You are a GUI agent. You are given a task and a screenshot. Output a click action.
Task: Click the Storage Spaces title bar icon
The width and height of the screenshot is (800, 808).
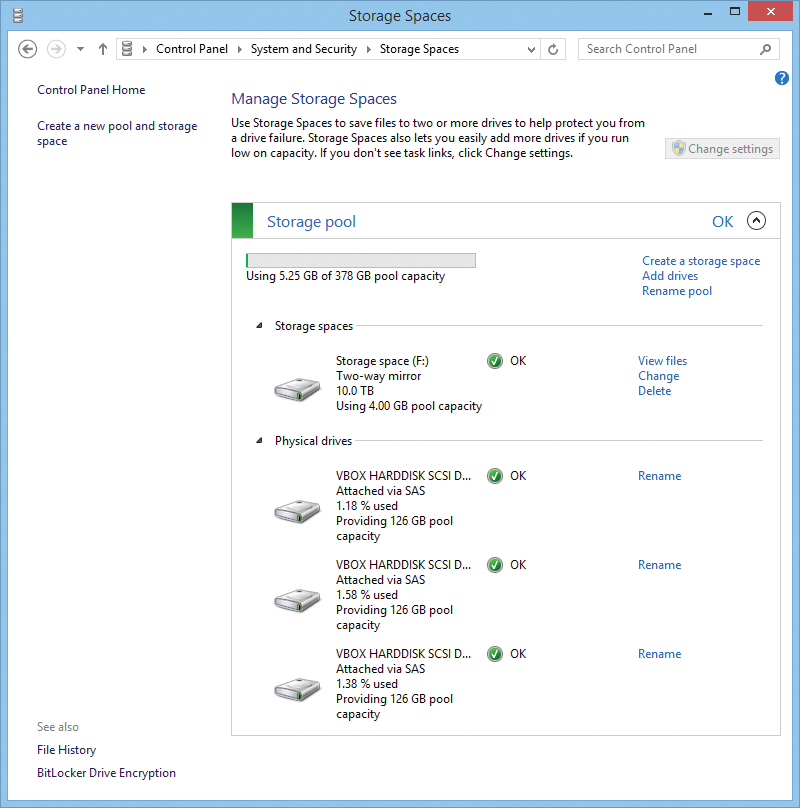[17, 15]
